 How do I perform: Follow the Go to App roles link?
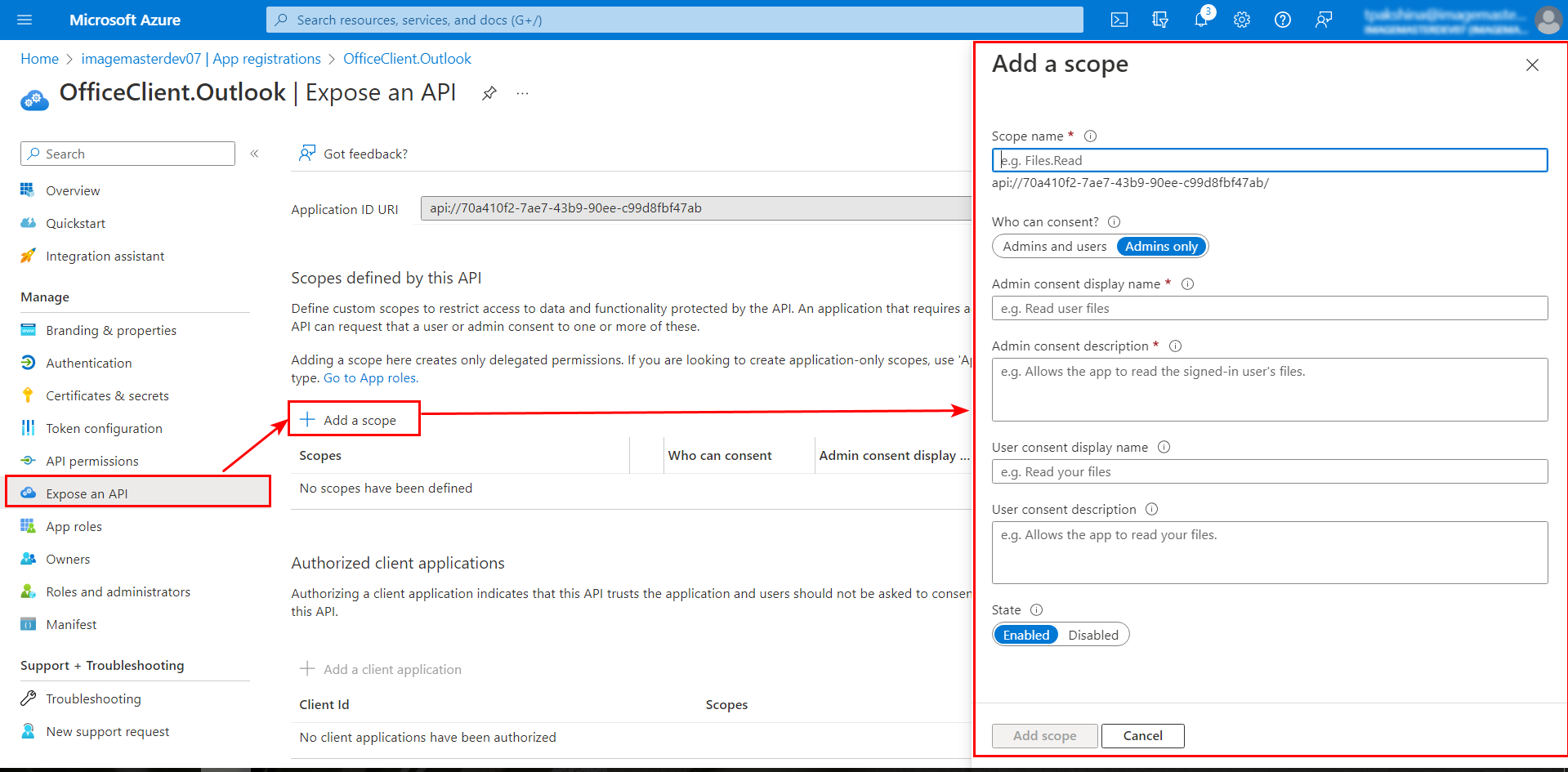pyautogui.click(x=371, y=378)
